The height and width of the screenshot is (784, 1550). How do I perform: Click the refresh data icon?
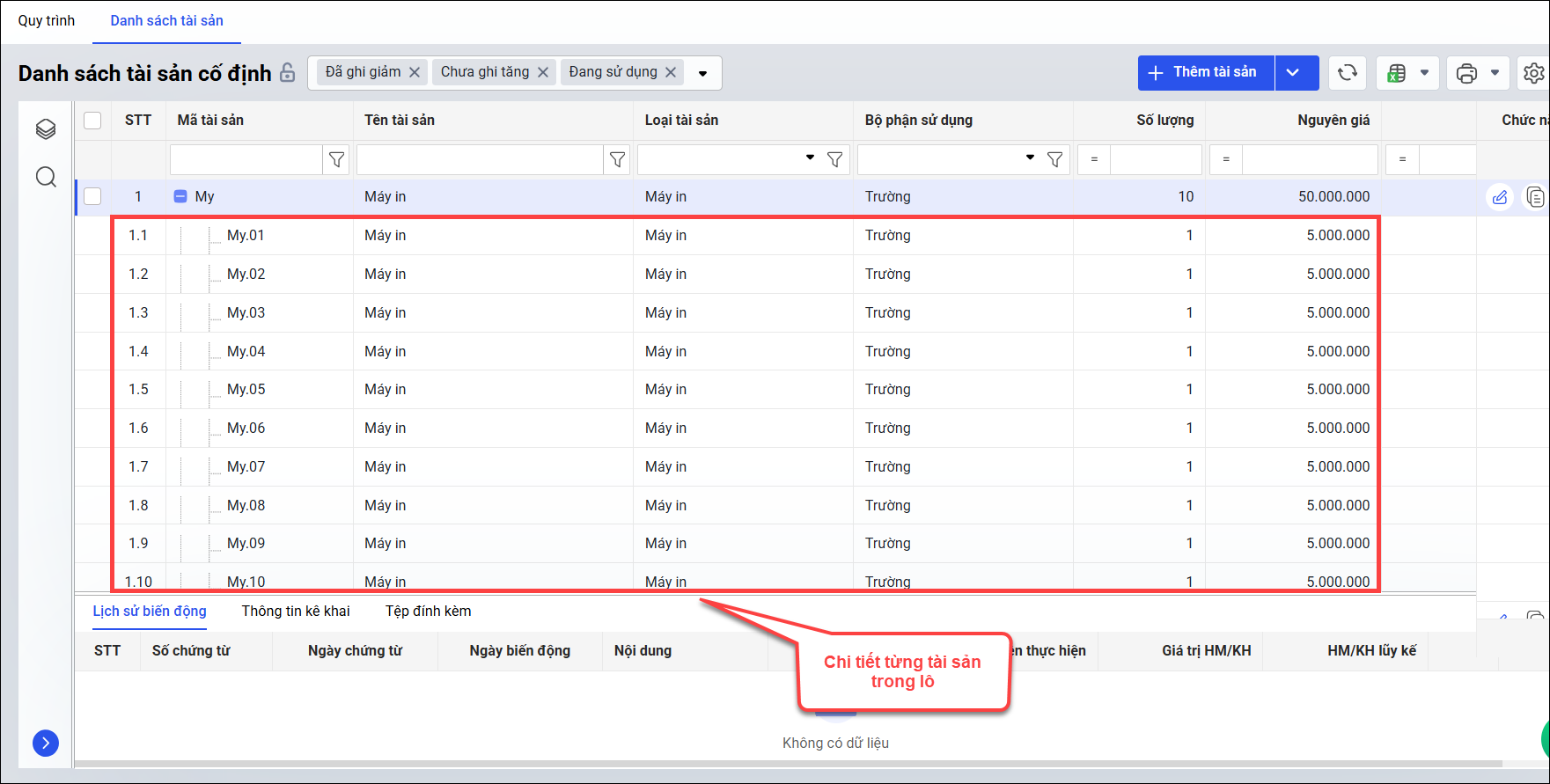coord(1347,73)
